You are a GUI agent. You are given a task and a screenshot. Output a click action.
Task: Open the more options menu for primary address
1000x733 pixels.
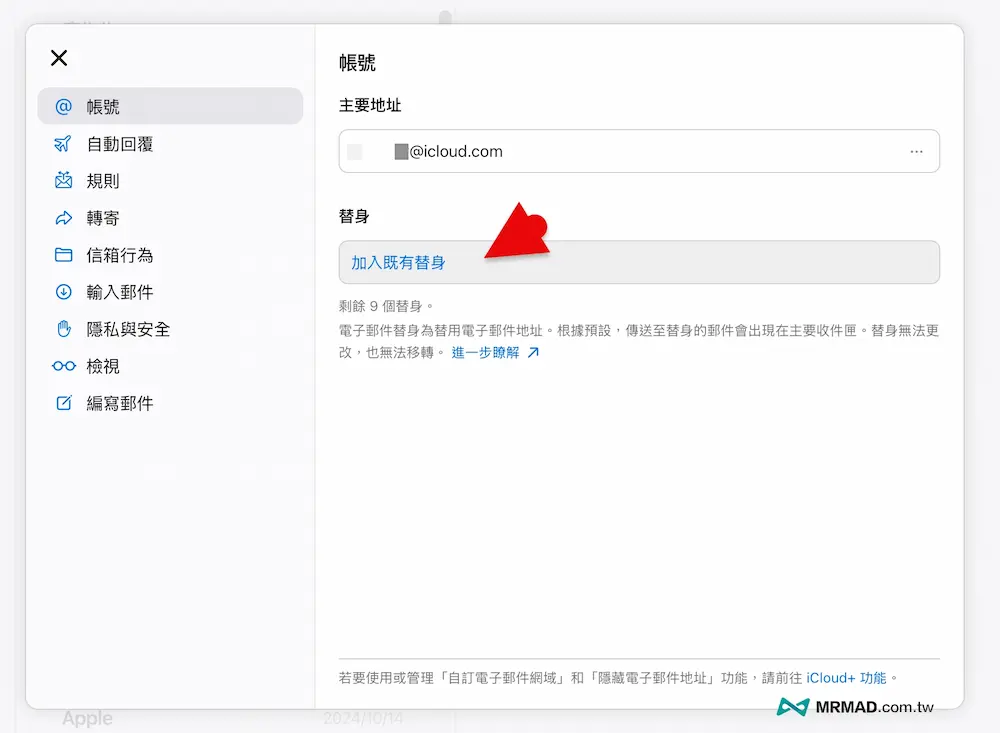[916, 152]
